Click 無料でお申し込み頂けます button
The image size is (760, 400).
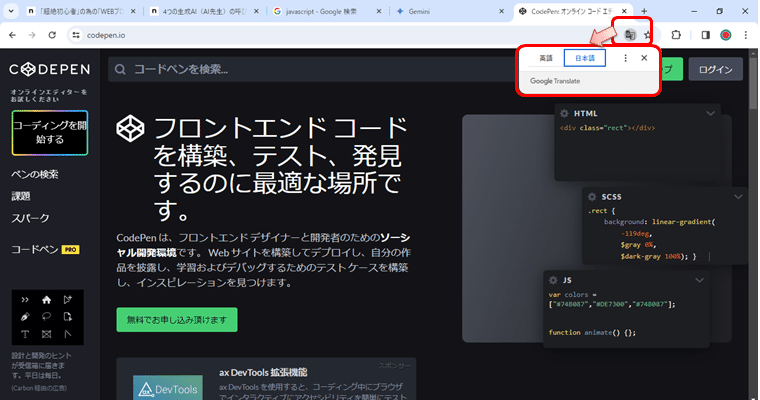tap(177, 320)
